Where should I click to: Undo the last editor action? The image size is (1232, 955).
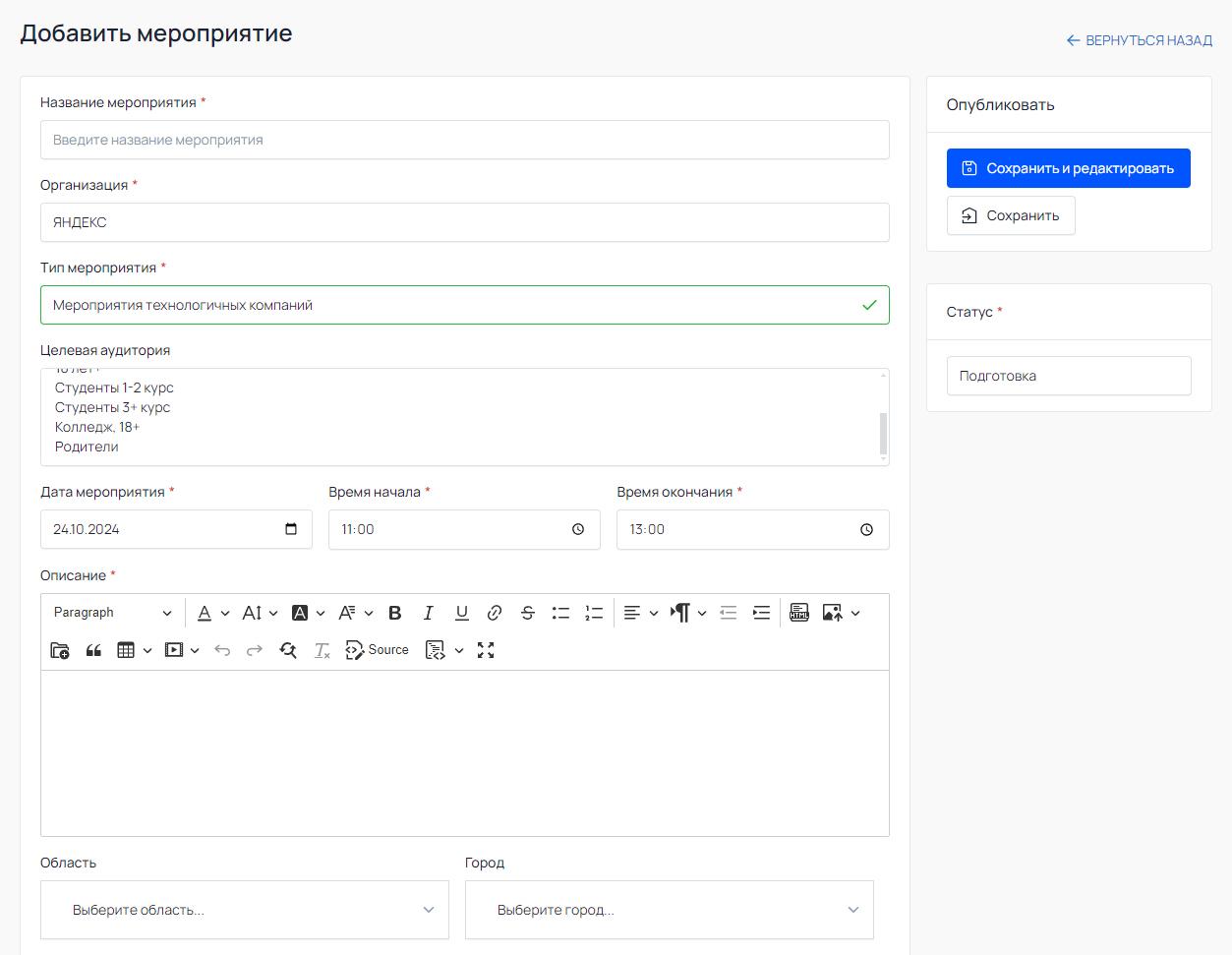(x=222, y=650)
